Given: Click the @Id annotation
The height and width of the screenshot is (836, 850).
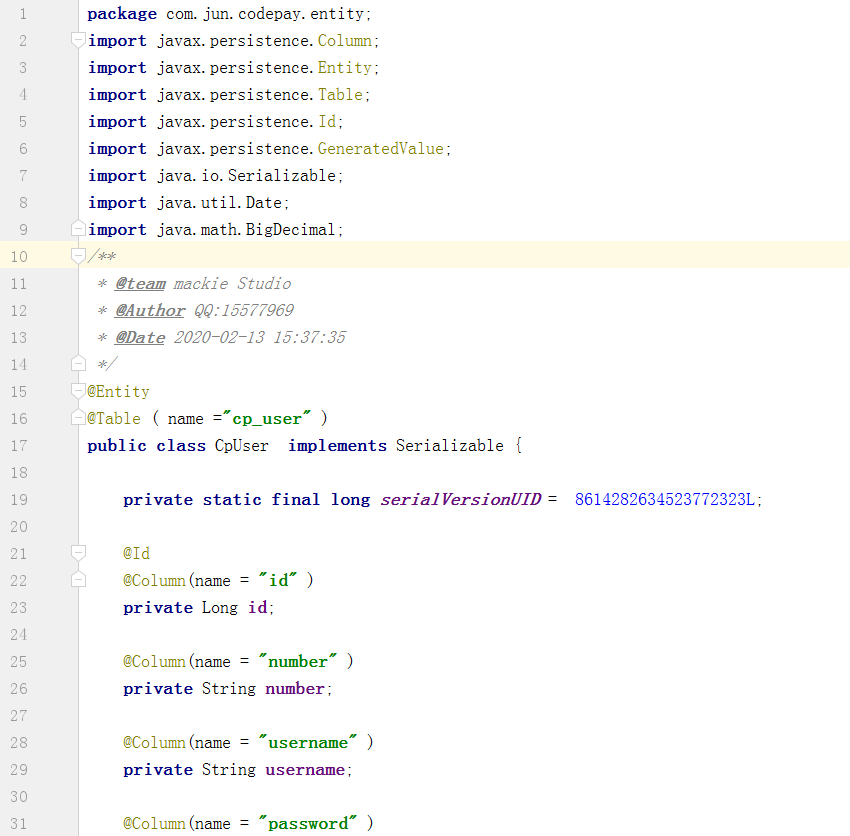Looking at the screenshot, I should tap(137, 554).
